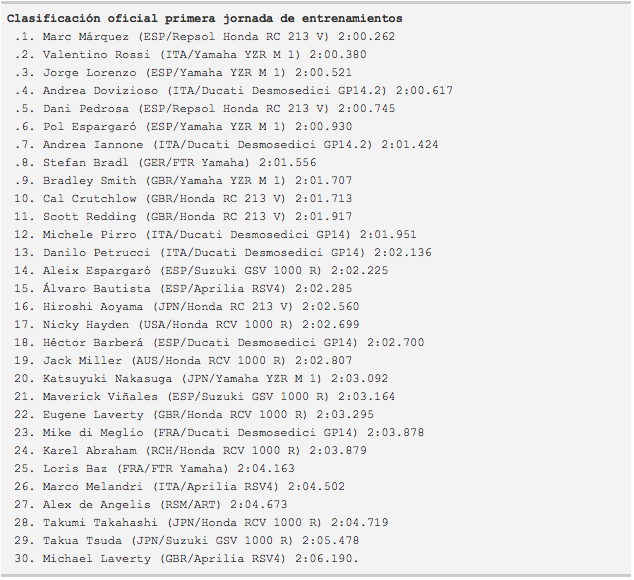634x580 pixels.
Task: Click Valentino Rossi's 2:00.380 entry
Action: [190, 55]
